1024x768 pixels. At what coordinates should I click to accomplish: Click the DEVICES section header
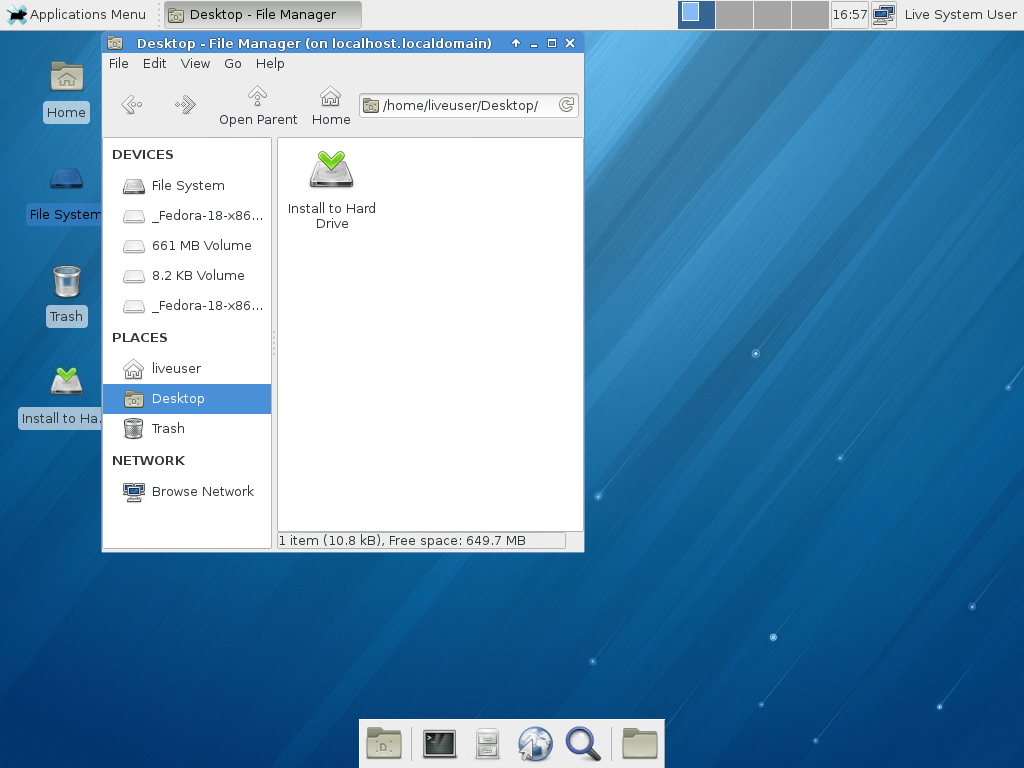coord(142,155)
